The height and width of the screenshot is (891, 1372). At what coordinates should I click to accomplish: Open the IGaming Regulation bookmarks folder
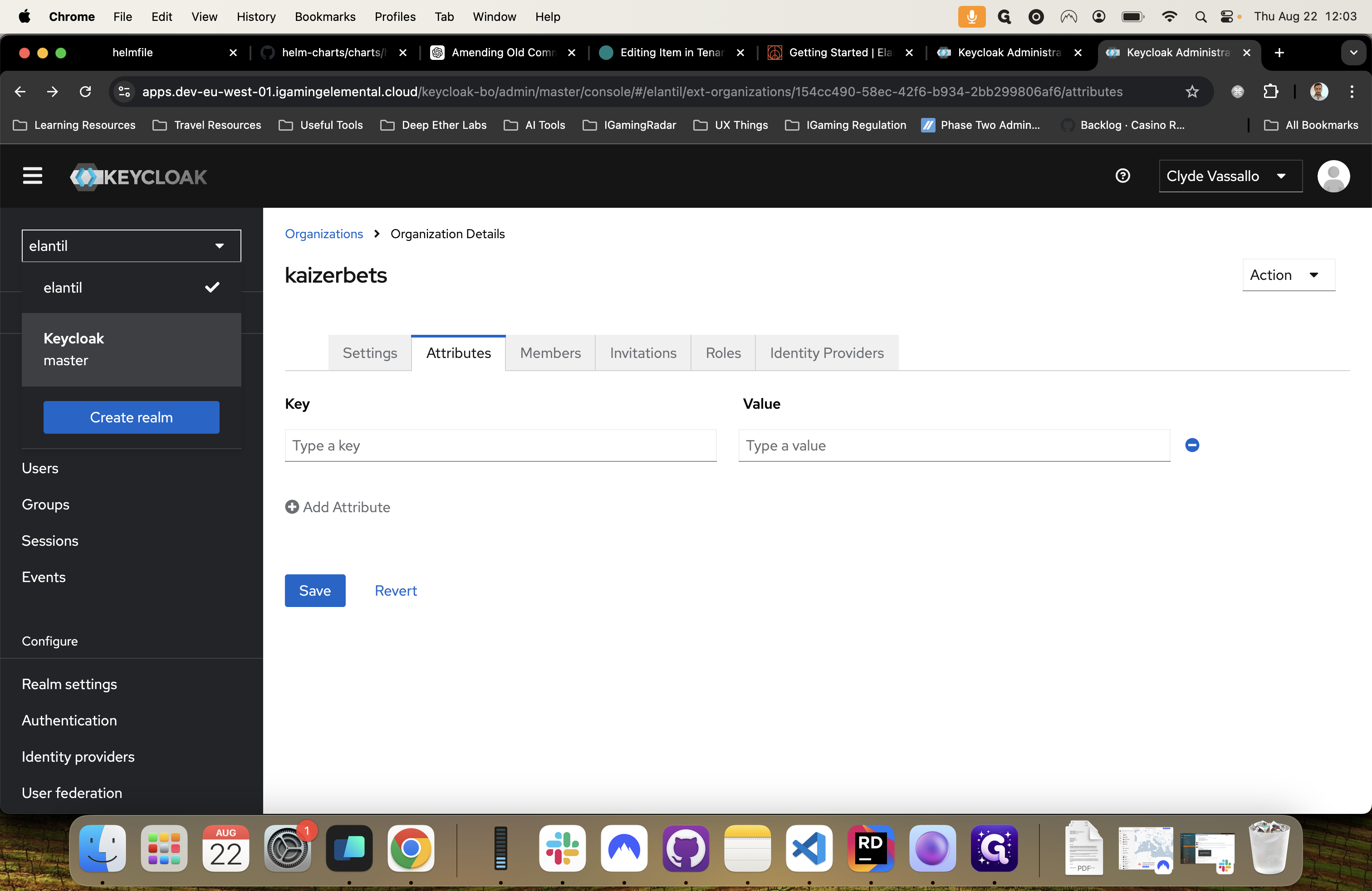845,125
